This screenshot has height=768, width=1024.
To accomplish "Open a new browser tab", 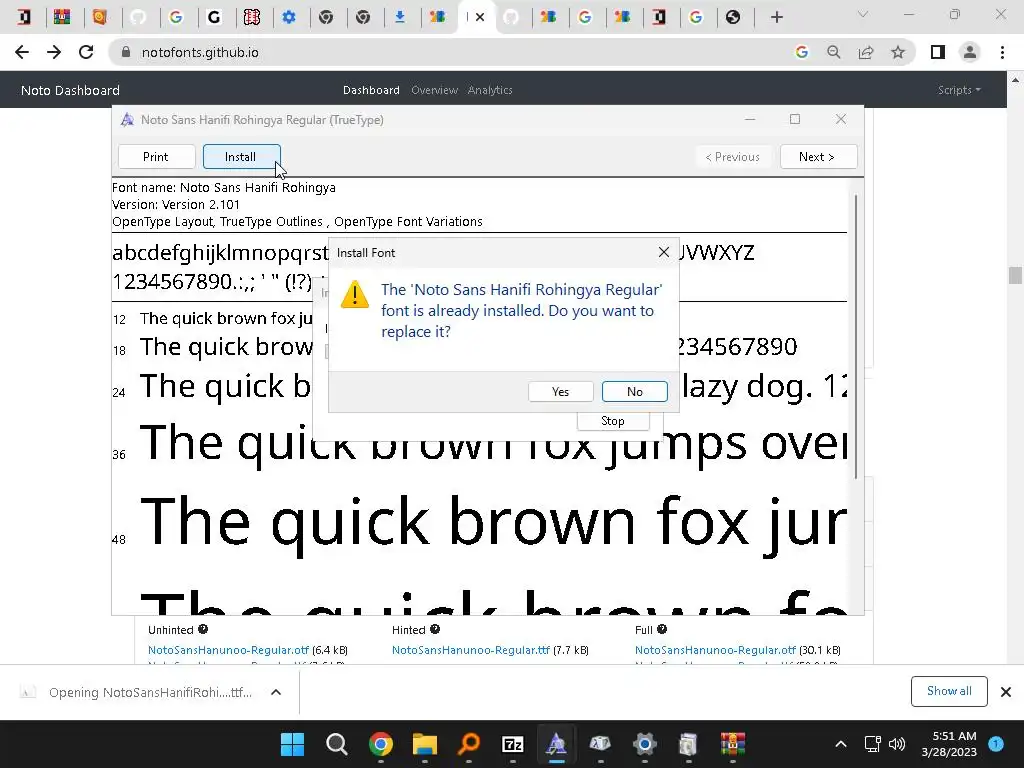I will [776, 18].
